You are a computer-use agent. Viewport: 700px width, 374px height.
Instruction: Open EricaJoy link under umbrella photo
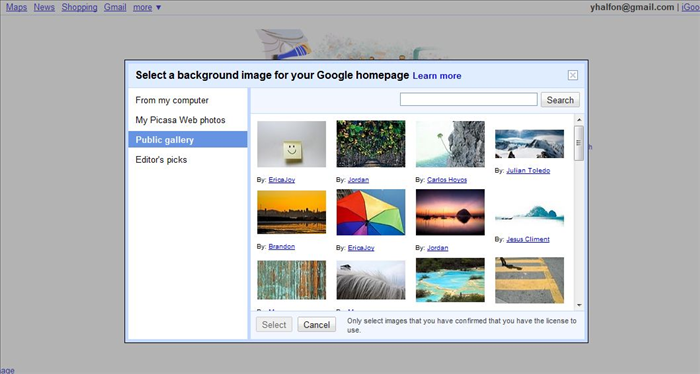[x=361, y=248]
